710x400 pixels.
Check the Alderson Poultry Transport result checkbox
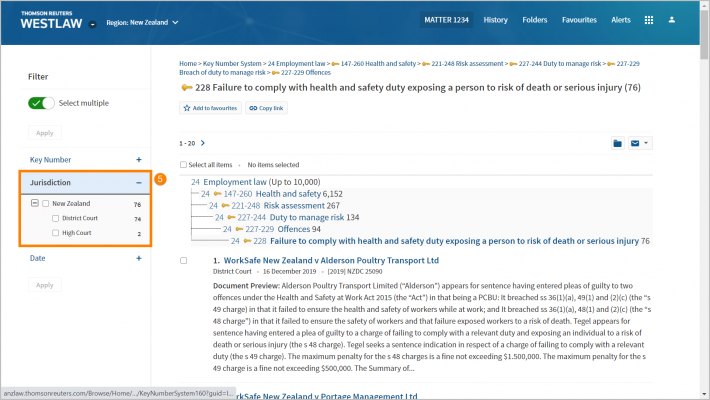click(183, 260)
